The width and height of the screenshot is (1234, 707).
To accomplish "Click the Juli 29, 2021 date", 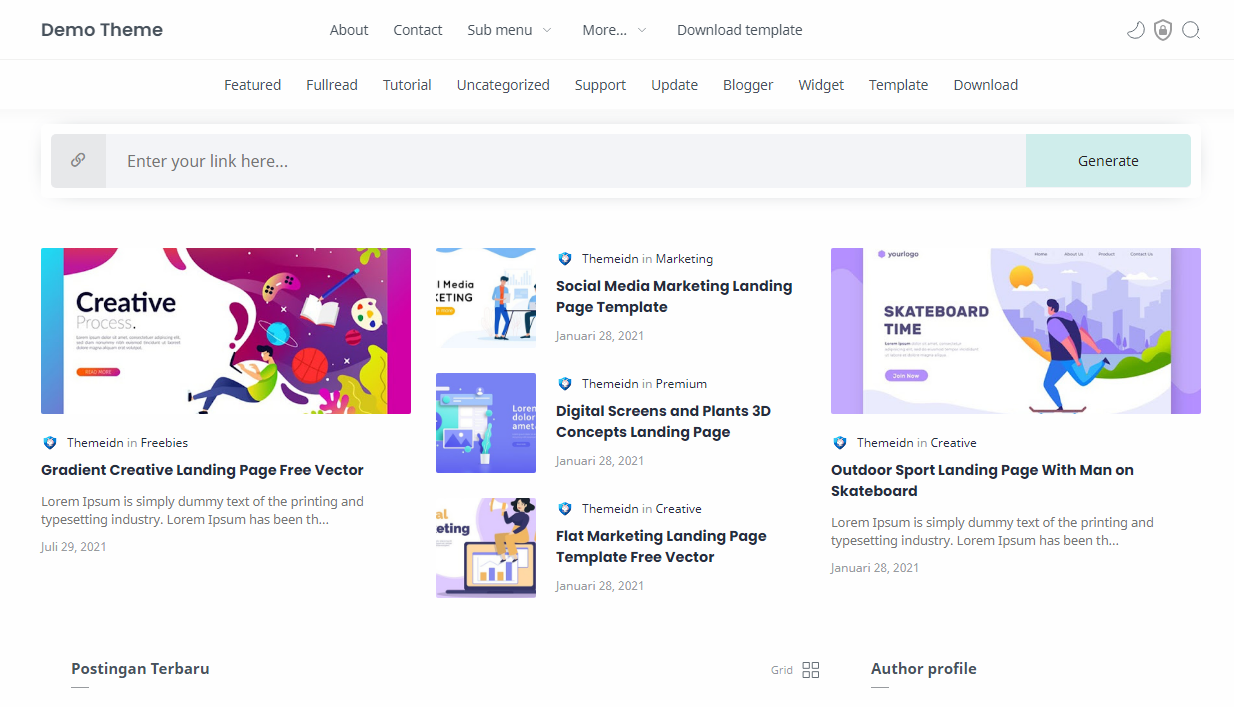I will coord(73,546).
